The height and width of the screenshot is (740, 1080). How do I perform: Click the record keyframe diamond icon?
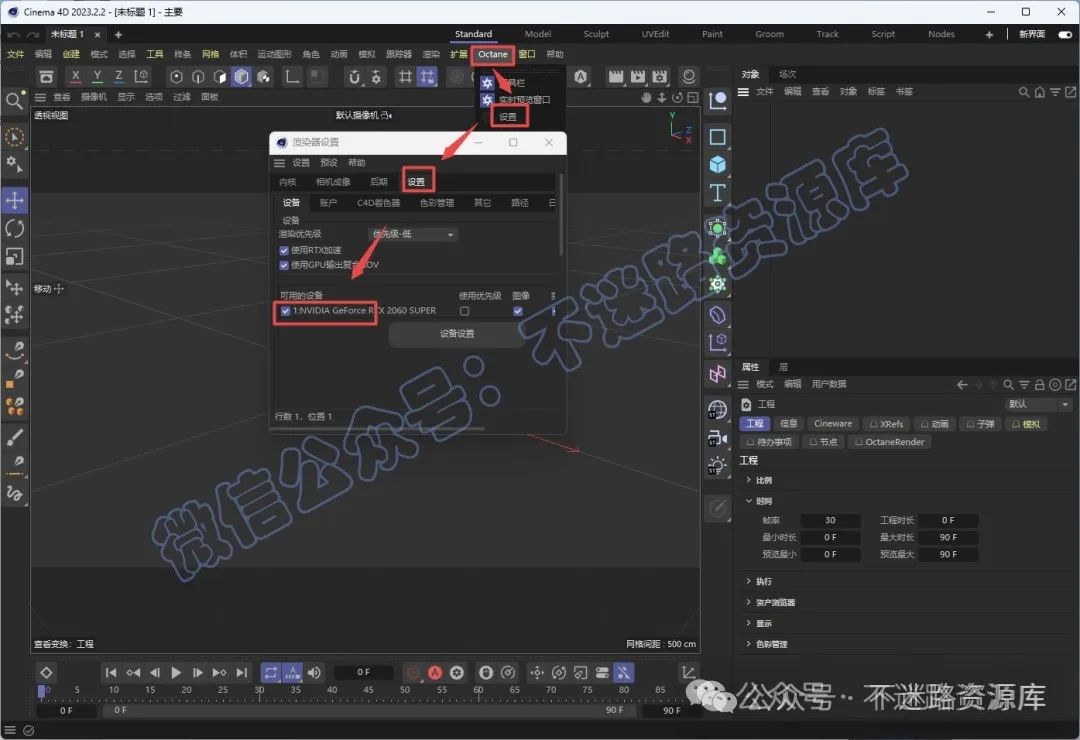click(46, 672)
